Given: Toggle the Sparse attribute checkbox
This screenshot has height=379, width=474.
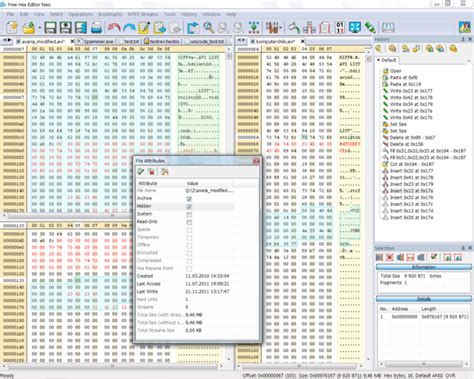Looking at the screenshot, I should [x=189, y=230].
